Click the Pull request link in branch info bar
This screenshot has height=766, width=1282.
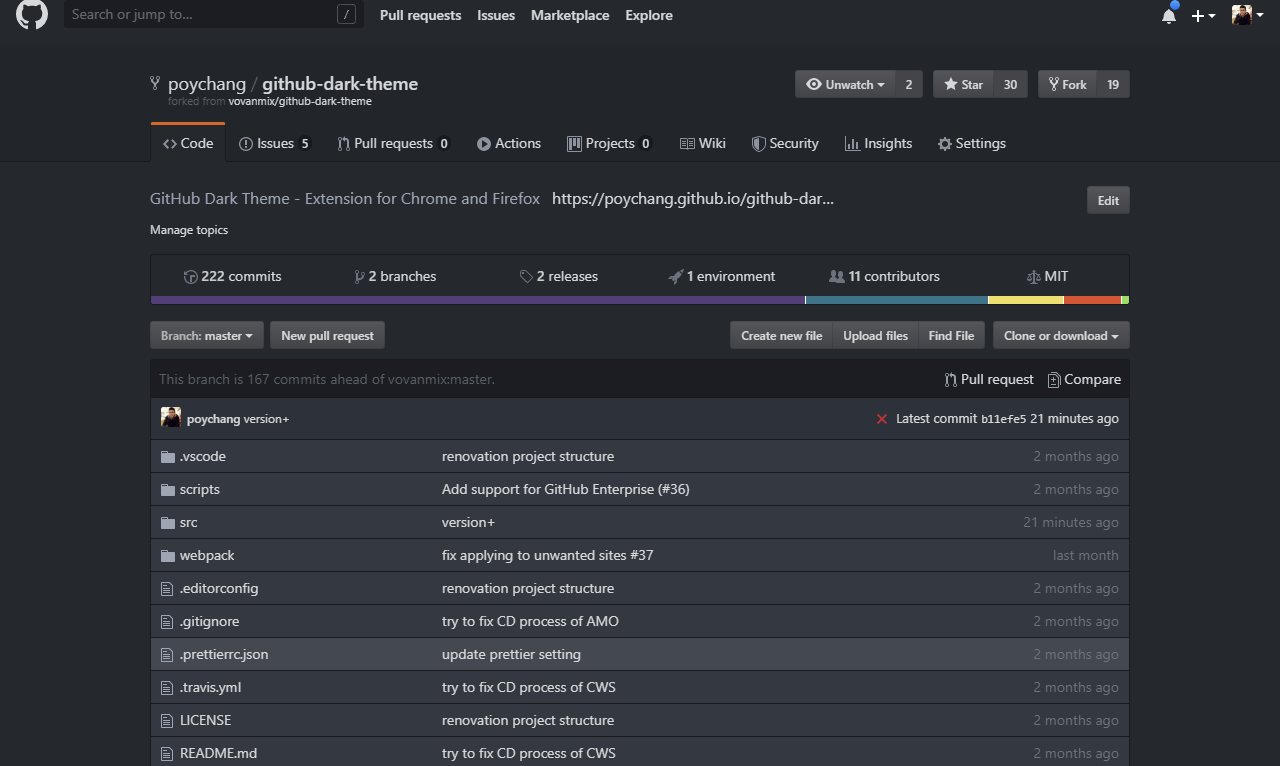989,379
